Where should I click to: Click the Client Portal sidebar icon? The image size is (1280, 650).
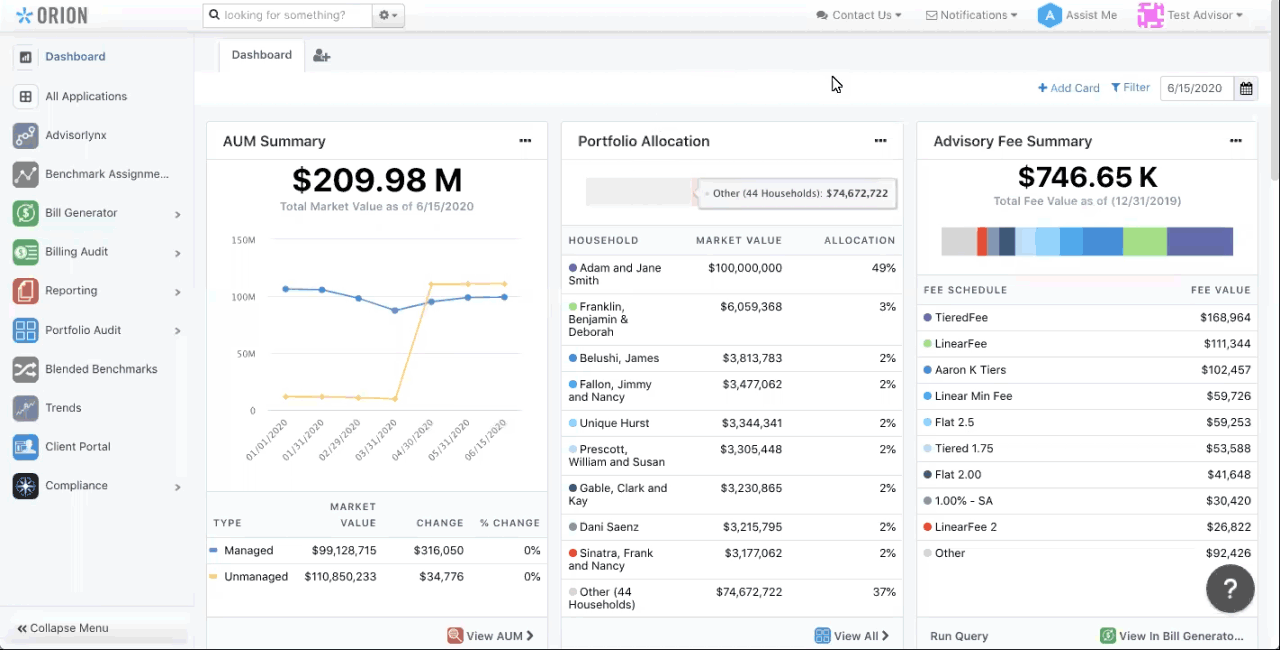click(x=26, y=447)
